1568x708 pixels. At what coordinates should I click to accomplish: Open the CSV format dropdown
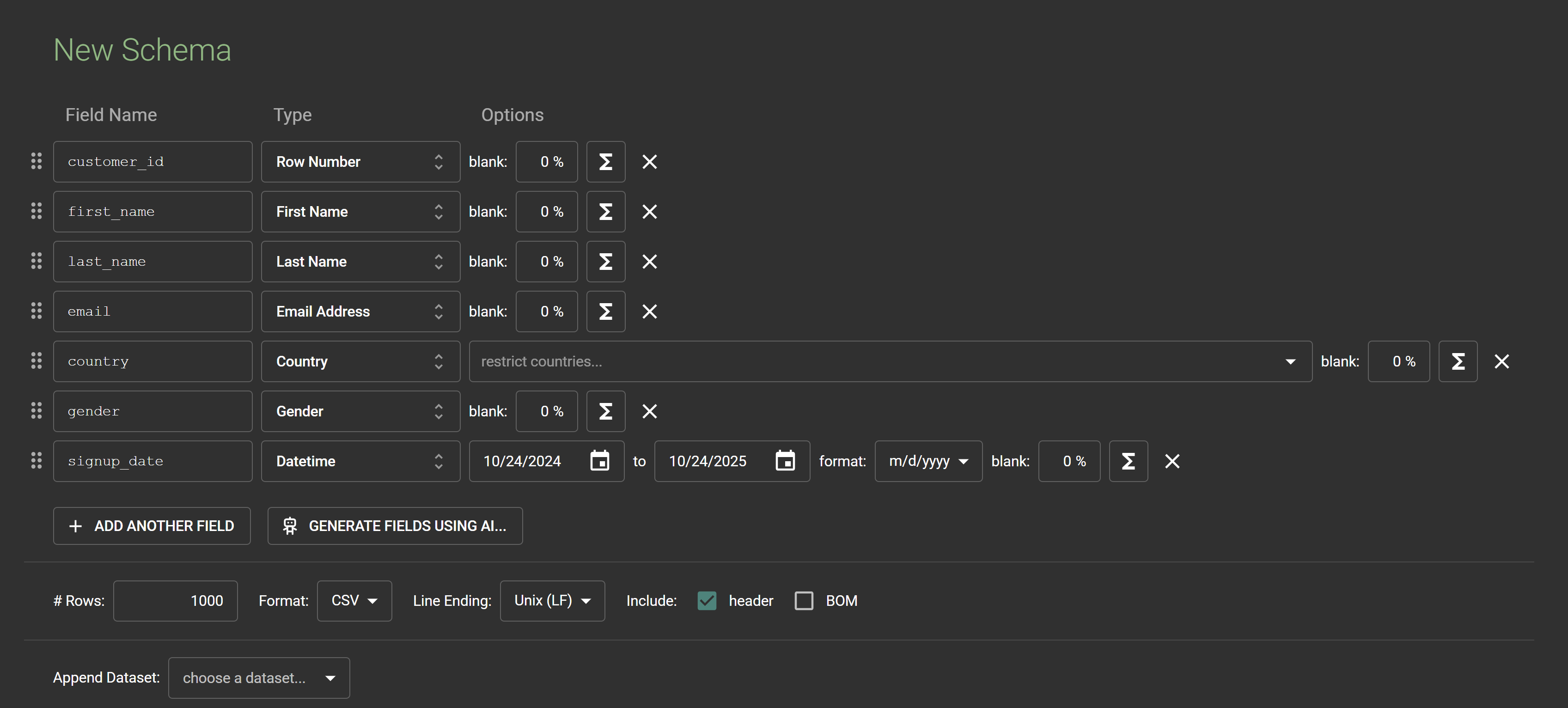tap(354, 601)
